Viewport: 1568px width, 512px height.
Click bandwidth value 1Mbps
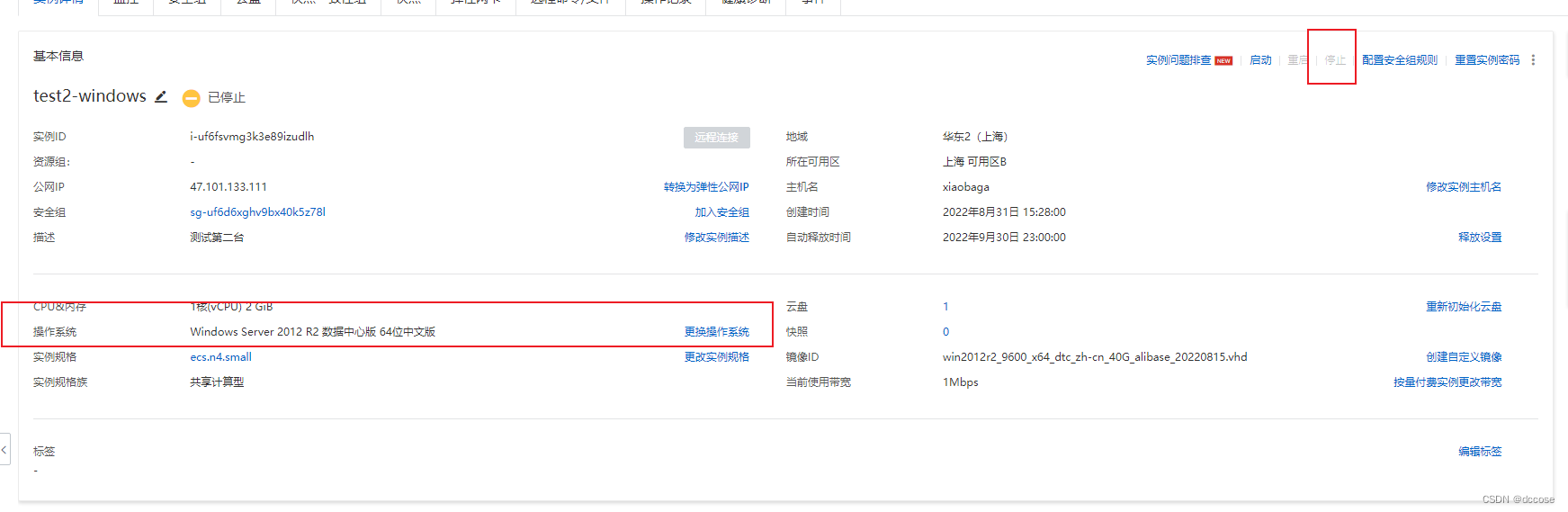point(960,382)
